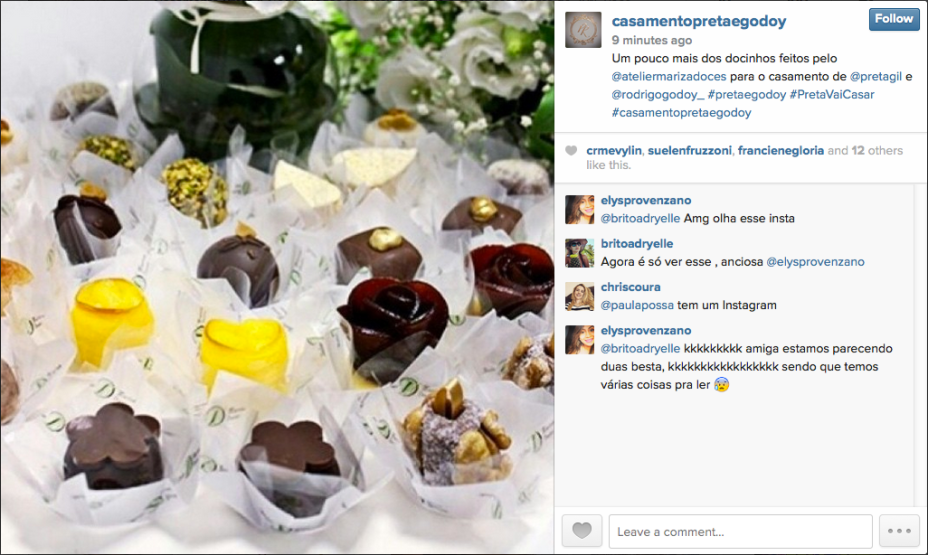This screenshot has width=928, height=555.
Task: Click elysprovenzano's avatar on last comment
Action: tap(579, 340)
